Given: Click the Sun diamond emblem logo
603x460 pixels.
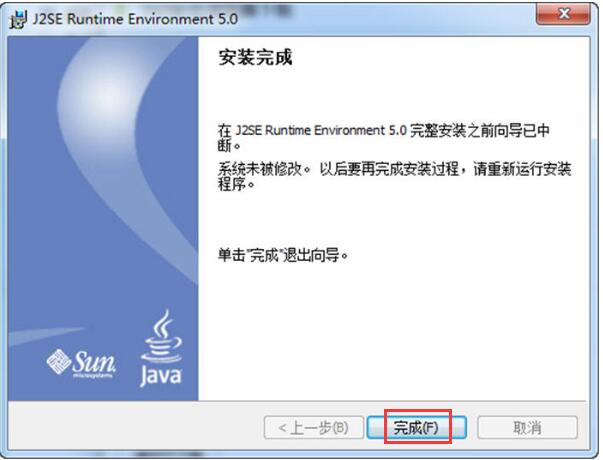Looking at the screenshot, I should point(58,361).
